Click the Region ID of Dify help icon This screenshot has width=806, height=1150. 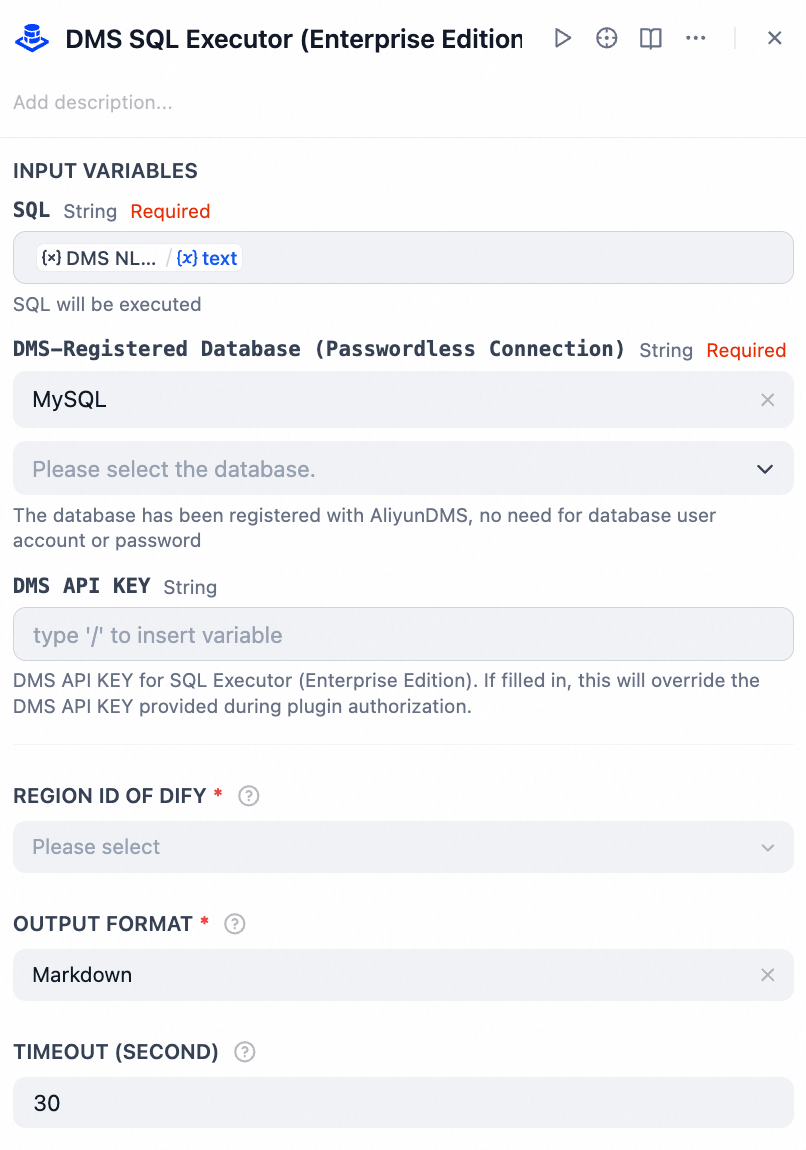coord(249,796)
